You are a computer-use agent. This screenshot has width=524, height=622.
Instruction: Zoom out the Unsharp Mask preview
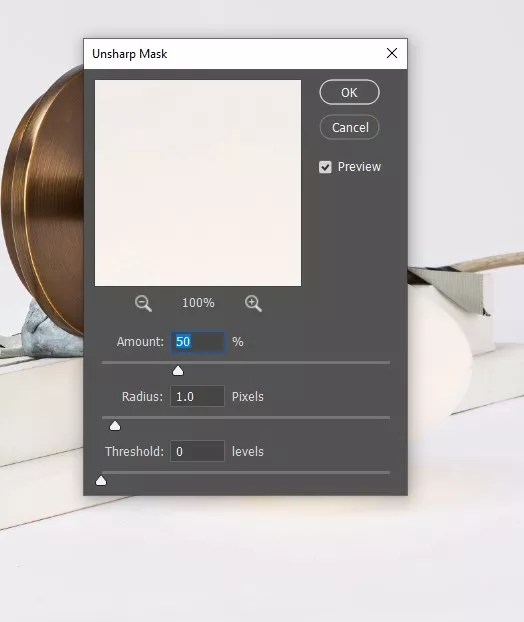pyautogui.click(x=143, y=303)
